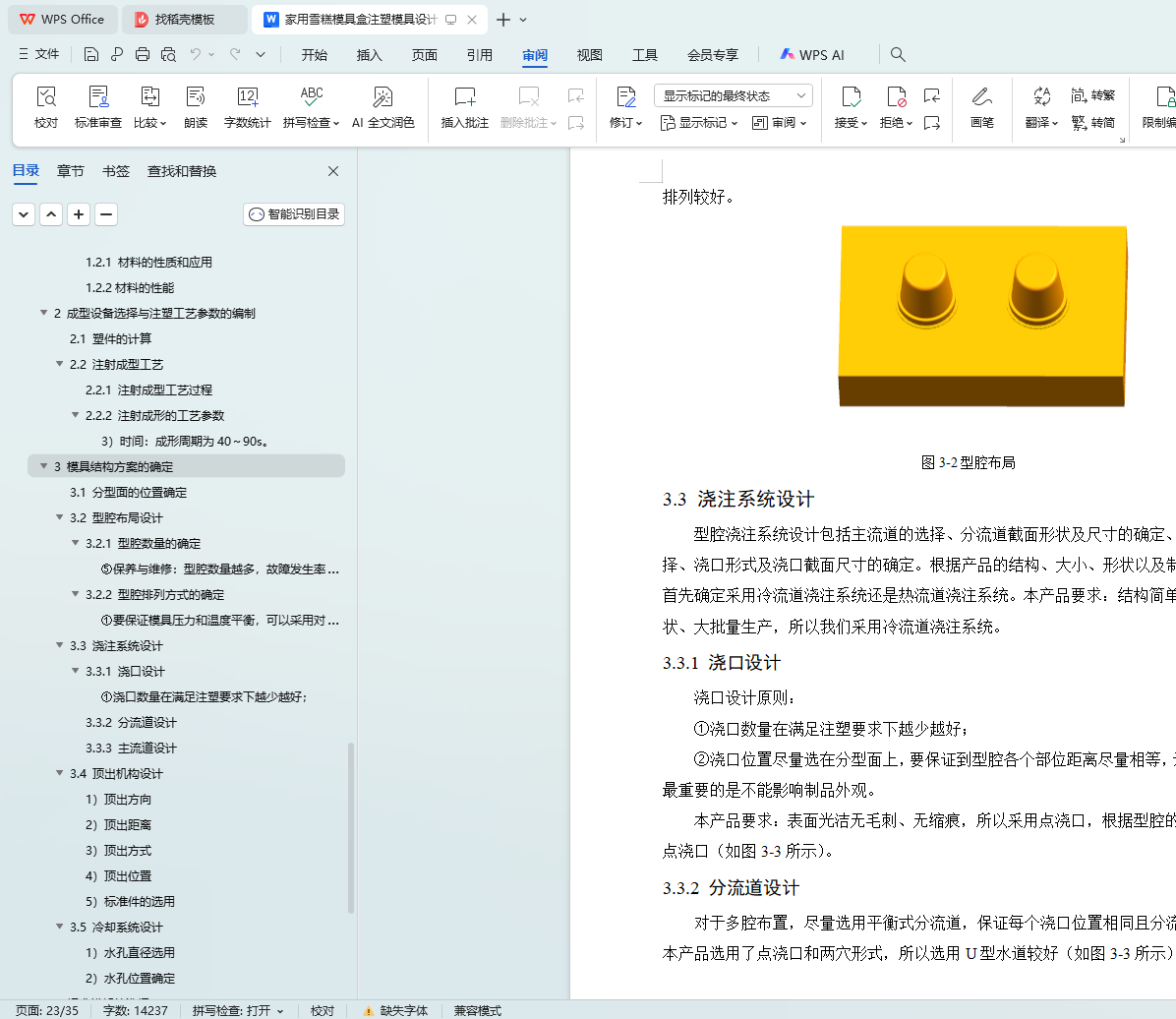
Task: Convert text with 简转繁
Action: coord(1092,95)
